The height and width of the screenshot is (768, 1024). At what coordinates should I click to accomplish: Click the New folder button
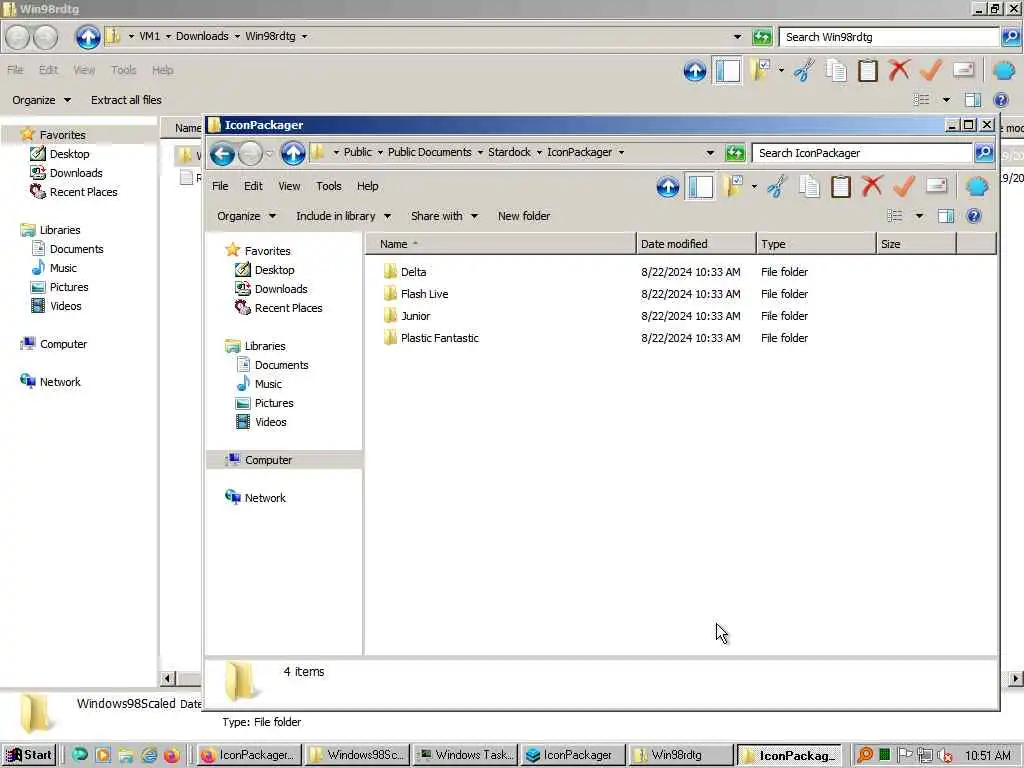point(524,216)
